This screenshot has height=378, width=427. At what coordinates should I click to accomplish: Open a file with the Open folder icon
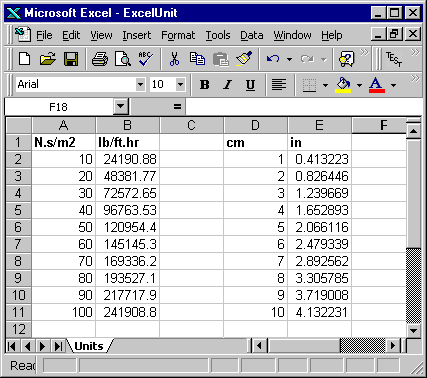[47, 59]
